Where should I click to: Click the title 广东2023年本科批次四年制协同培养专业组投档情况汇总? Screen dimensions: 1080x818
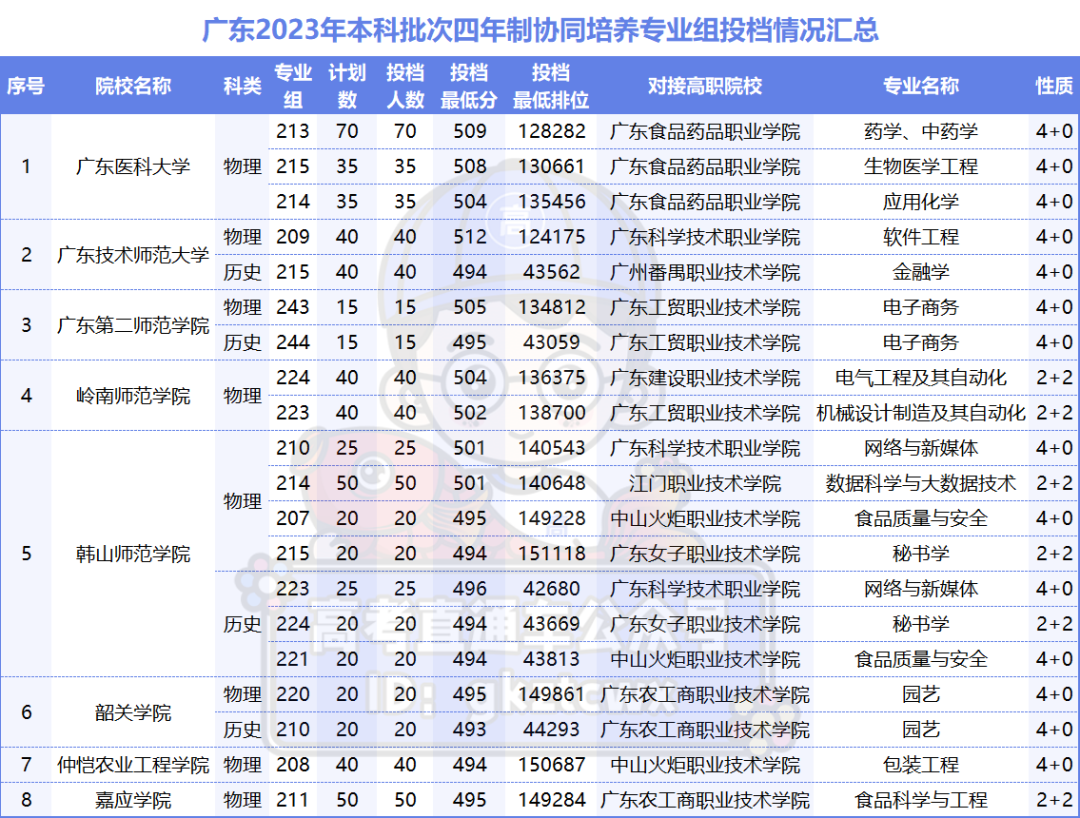click(x=540, y=30)
